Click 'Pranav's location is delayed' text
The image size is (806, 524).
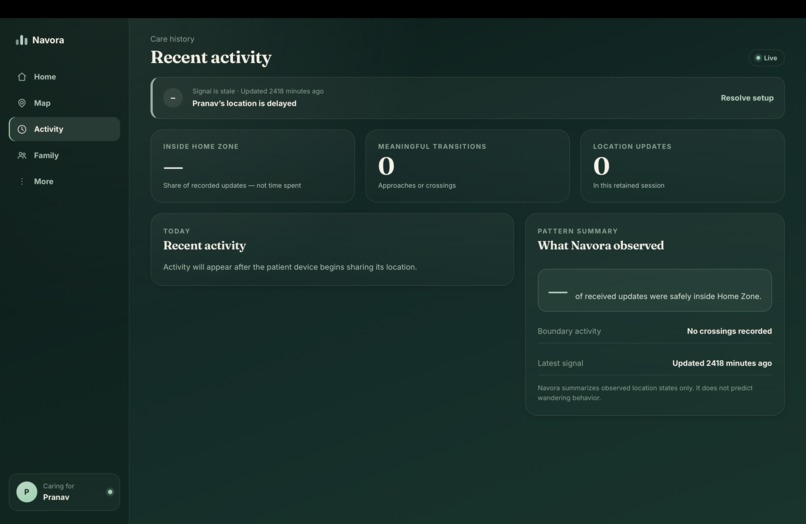click(244, 103)
